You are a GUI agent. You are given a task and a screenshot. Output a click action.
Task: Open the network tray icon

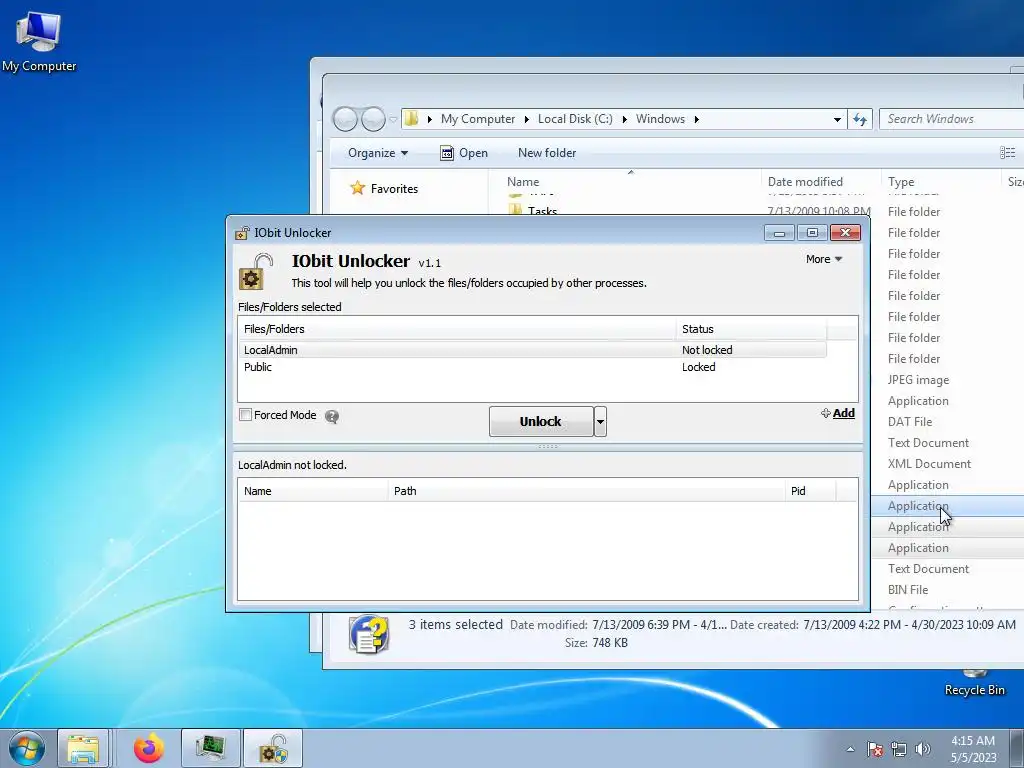point(899,749)
